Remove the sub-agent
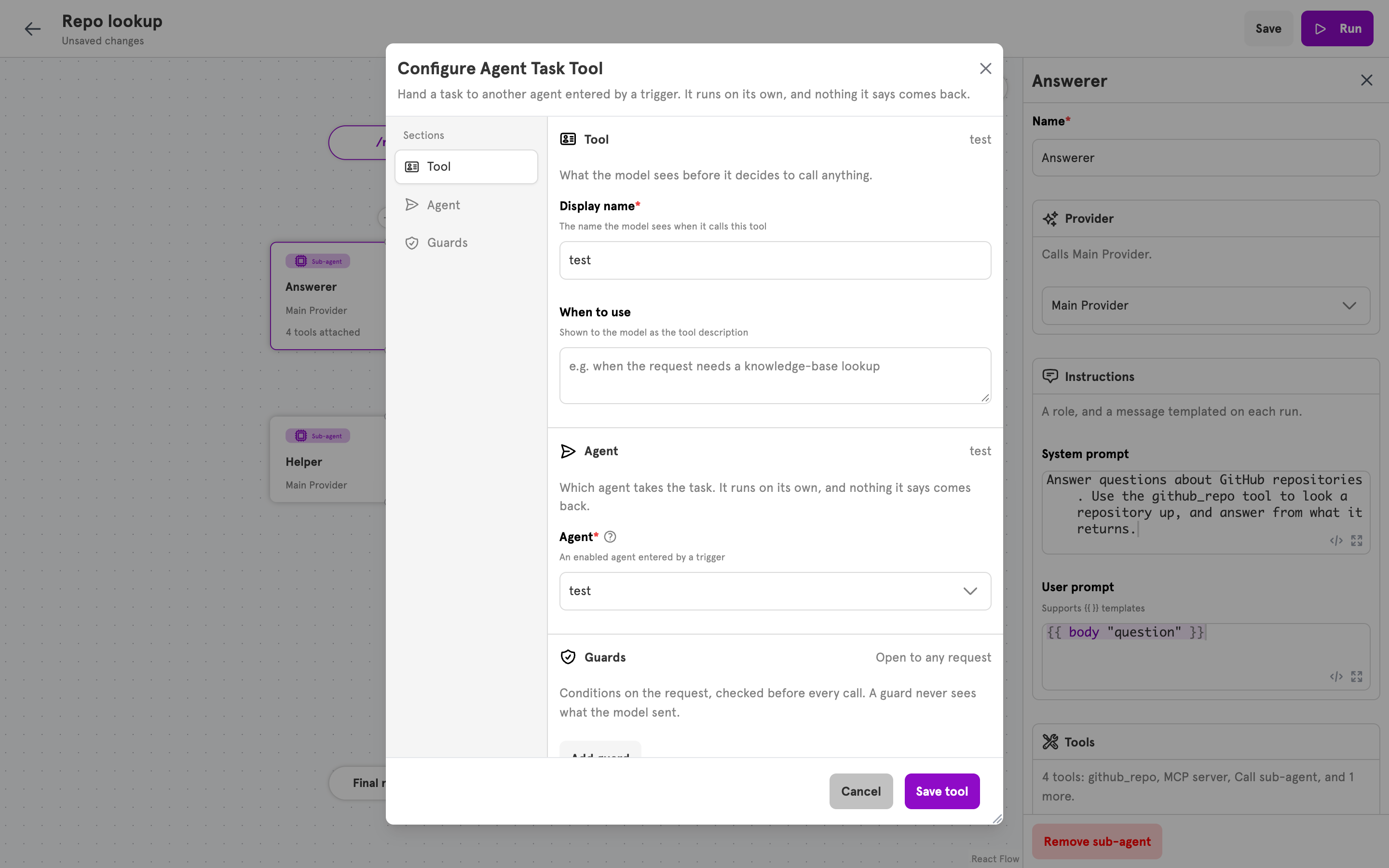The height and width of the screenshot is (868, 1389). pyautogui.click(x=1097, y=841)
